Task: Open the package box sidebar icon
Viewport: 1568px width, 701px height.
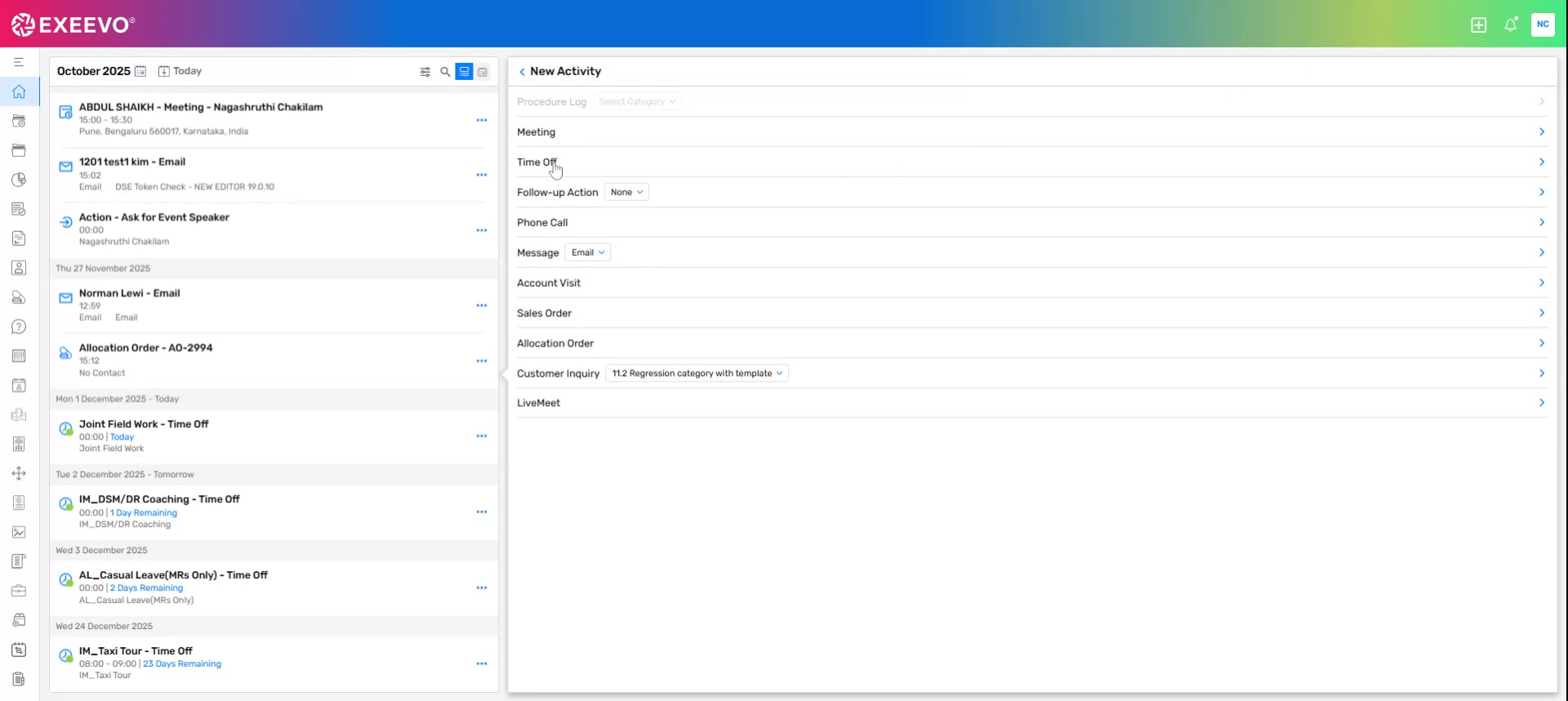Action: click(19, 620)
